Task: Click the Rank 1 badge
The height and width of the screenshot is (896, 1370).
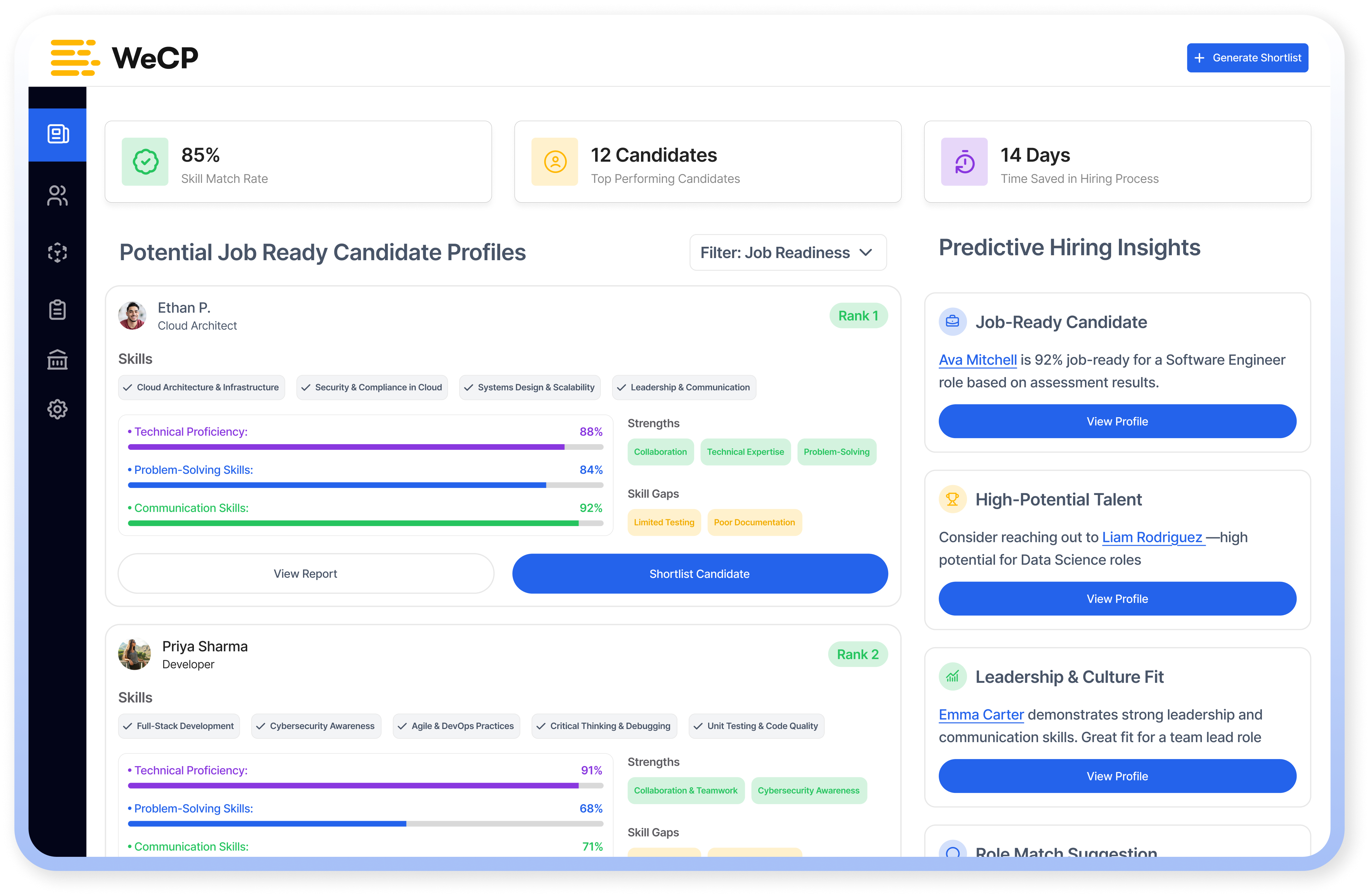Action: [858, 316]
